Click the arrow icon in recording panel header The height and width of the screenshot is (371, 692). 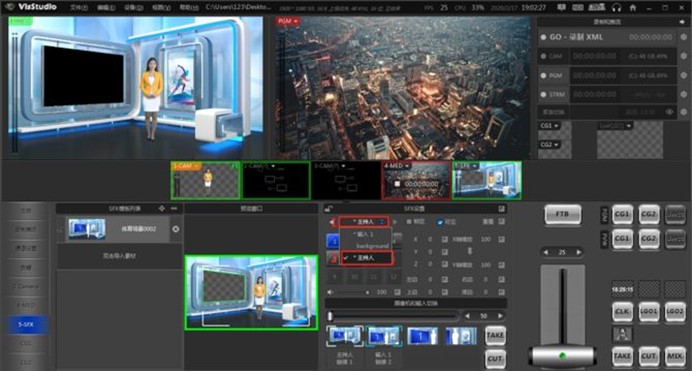coord(683,22)
